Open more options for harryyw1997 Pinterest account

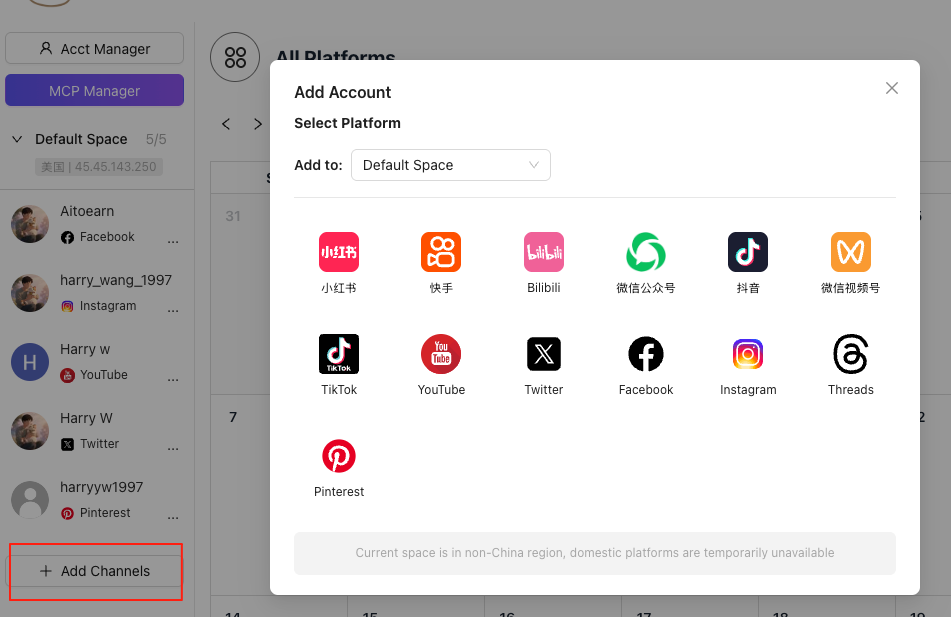click(x=173, y=518)
